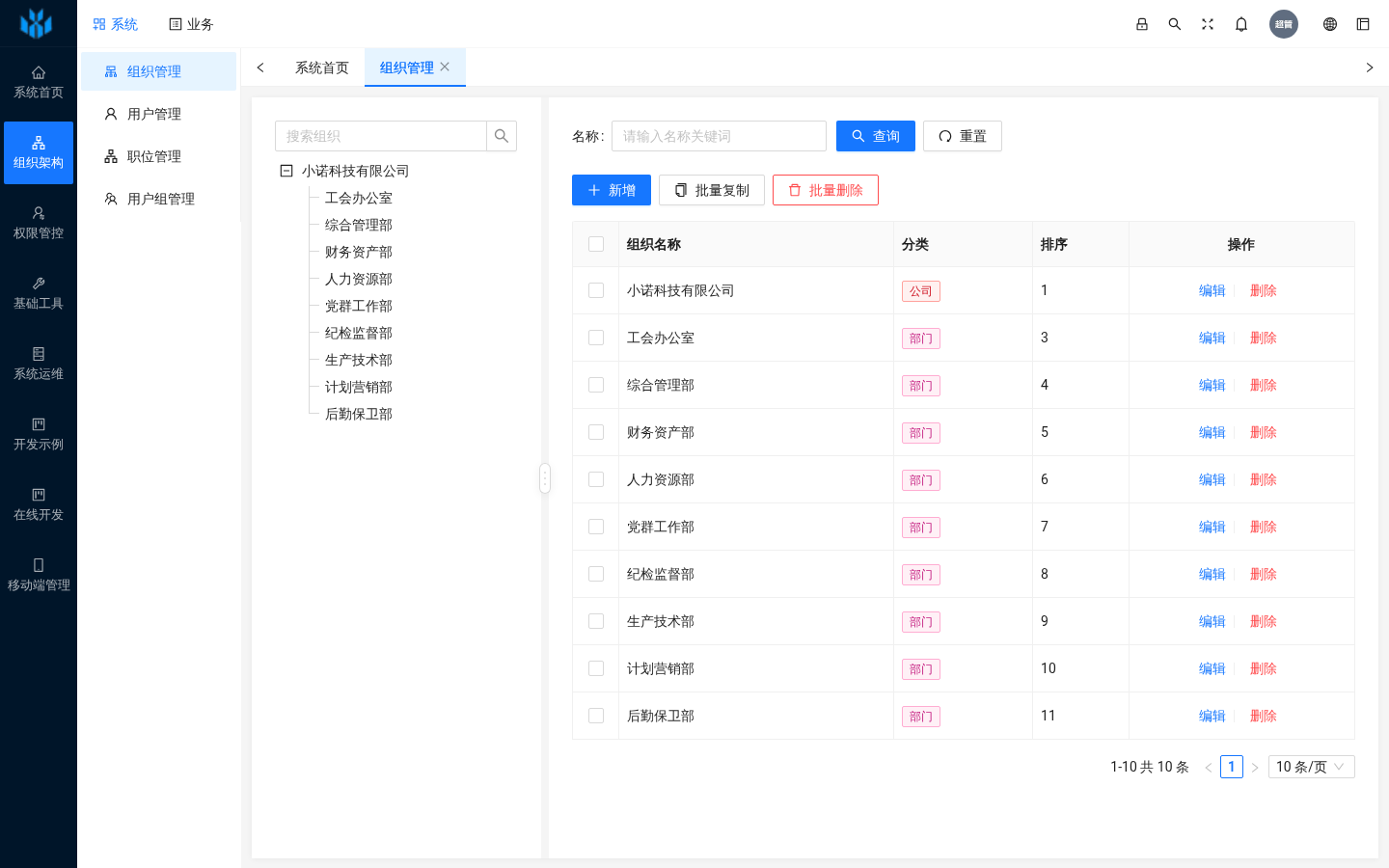Open 用户管理 submenu item
Image resolution: width=1389 pixels, height=868 pixels.
point(158,114)
